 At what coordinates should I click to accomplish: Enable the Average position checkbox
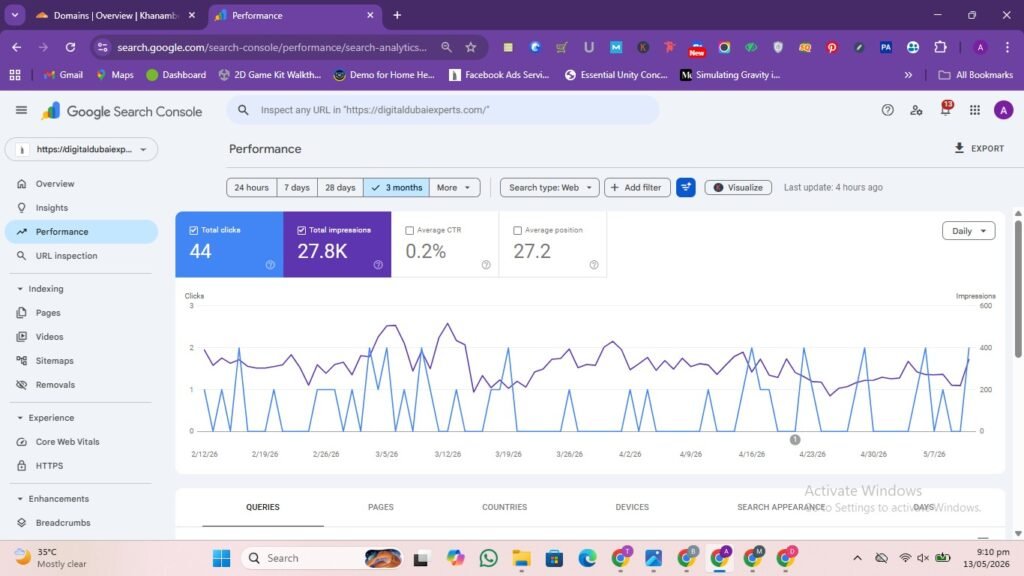pos(517,231)
